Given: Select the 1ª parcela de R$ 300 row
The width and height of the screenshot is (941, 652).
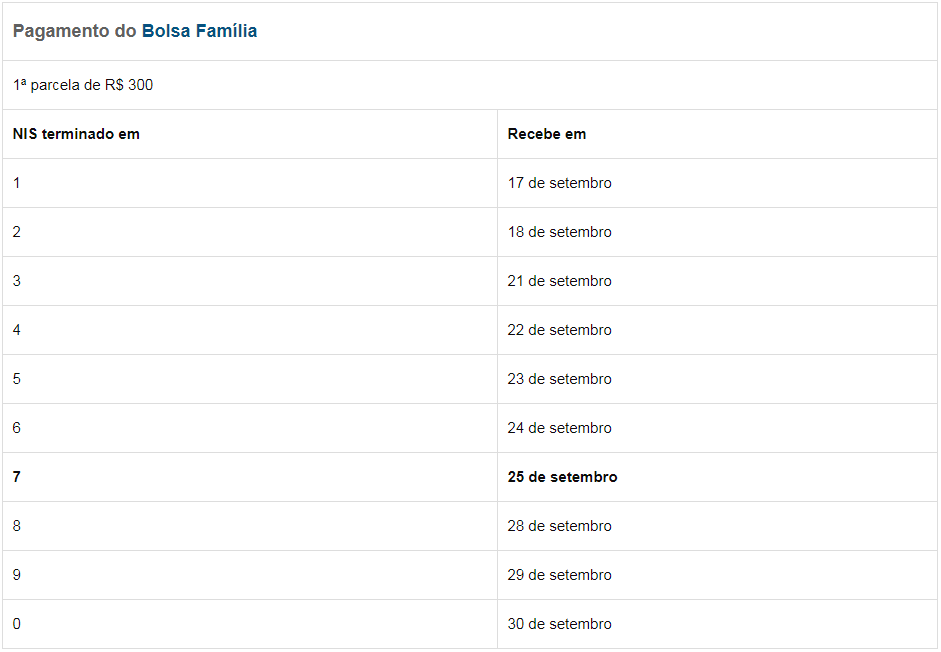Looking at the screenshot, I should pos(470,85).
